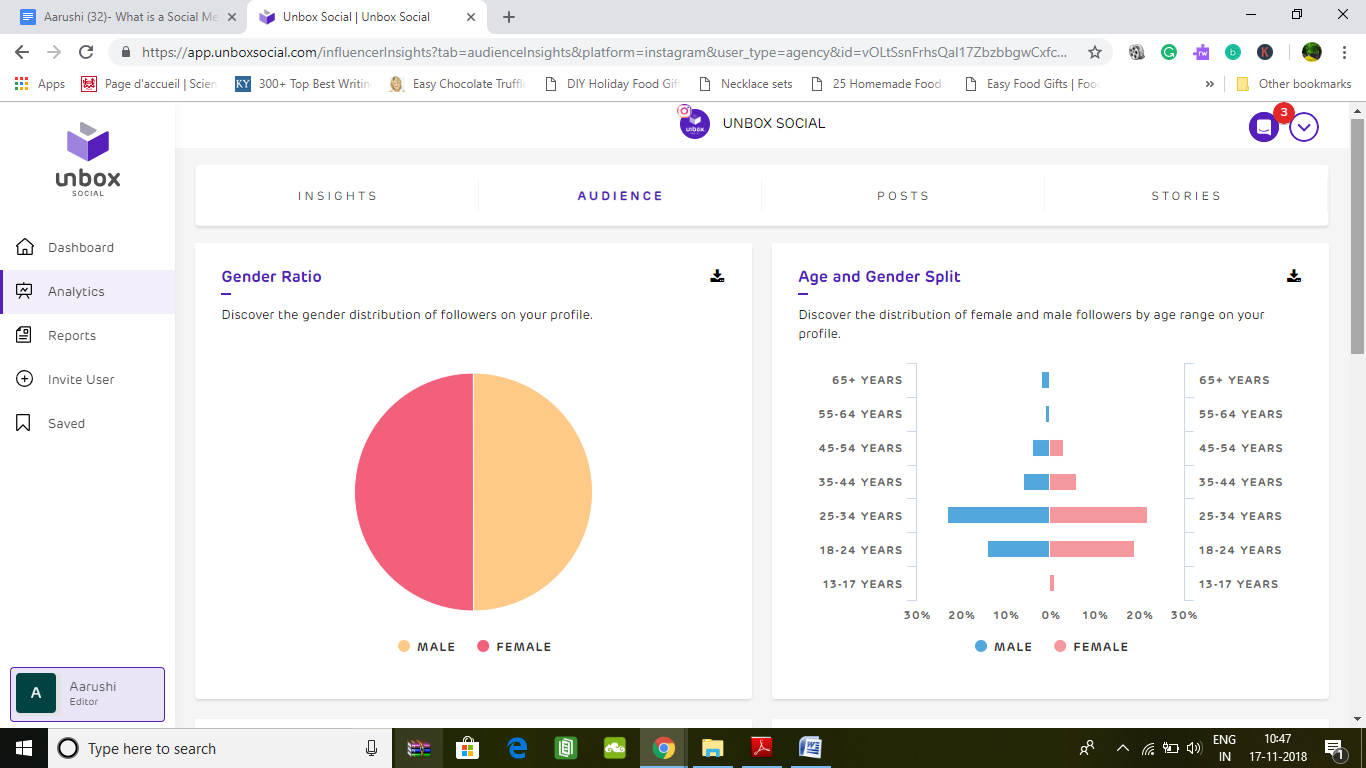The width and height of the screenshot is (1366, 768).
Task: Select Analytics in the left sidebar
Action: (x=75, y=291)
